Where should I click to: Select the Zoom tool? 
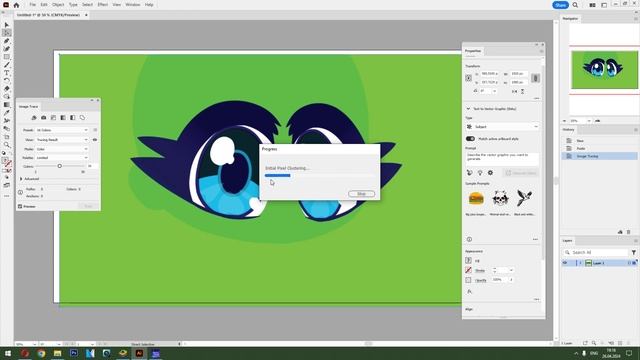pyautogui.click(x=7, y=145)
